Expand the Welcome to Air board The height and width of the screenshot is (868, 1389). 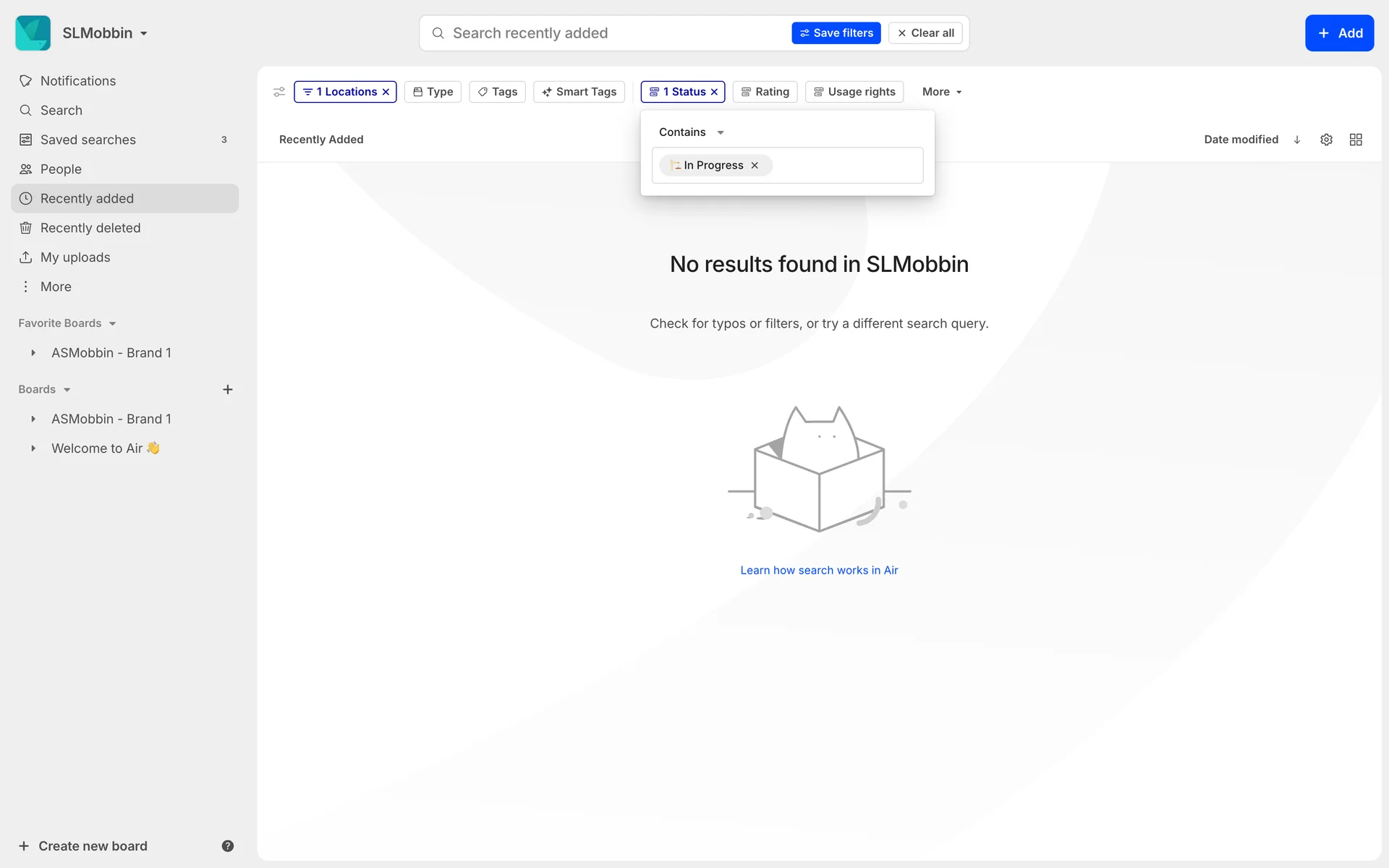pyautogui.click(x=33, y=448)
